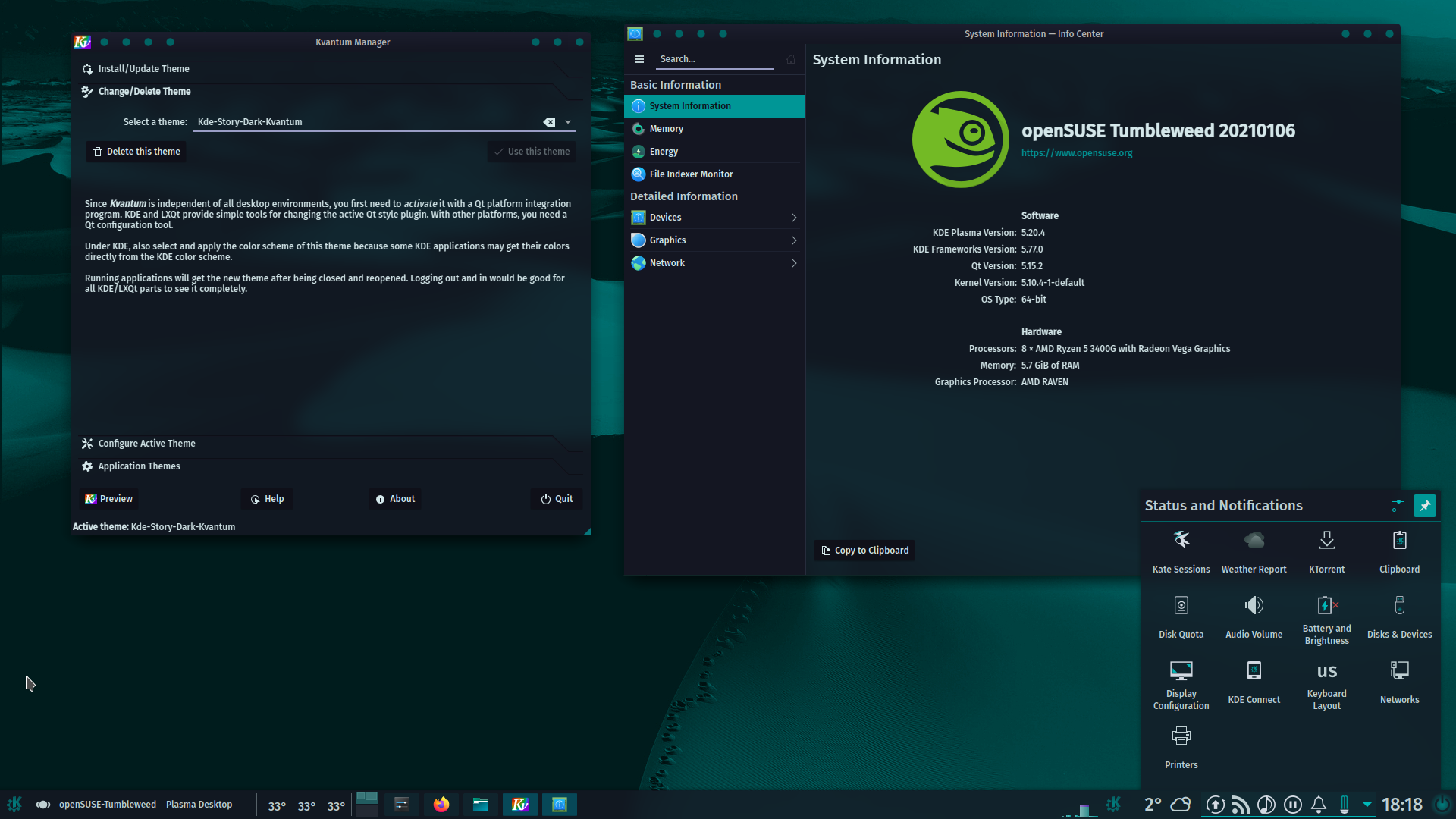
Task: Click the Kvantum Manager title bar icon
Action: coord(82,42)
